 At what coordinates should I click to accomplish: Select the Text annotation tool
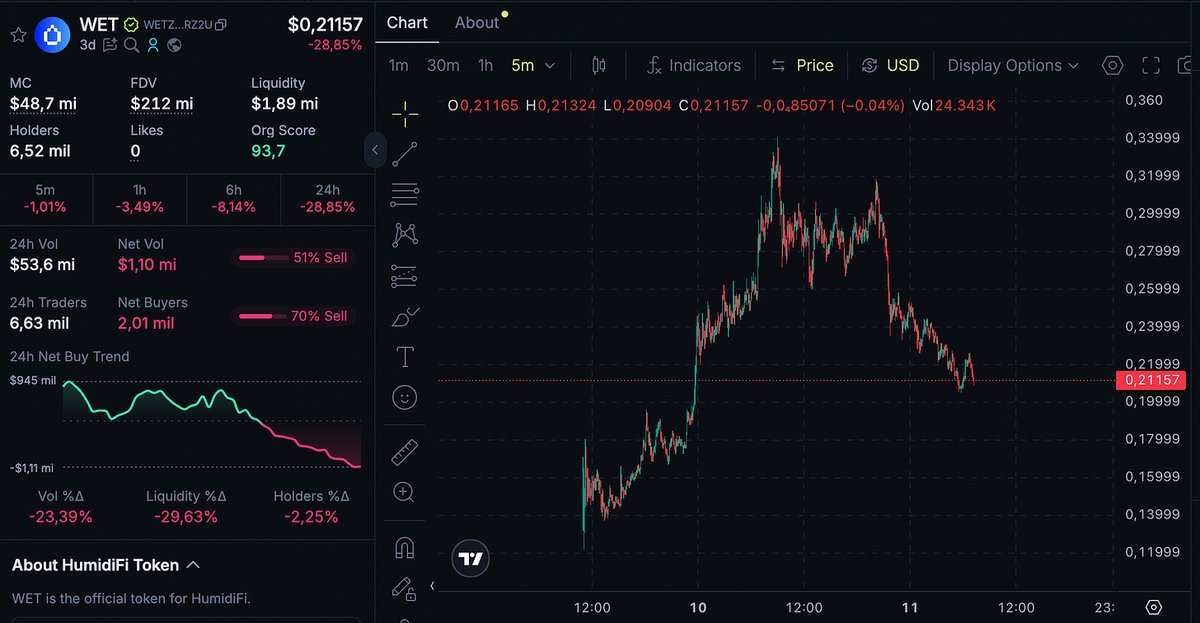tap(405, 356)
